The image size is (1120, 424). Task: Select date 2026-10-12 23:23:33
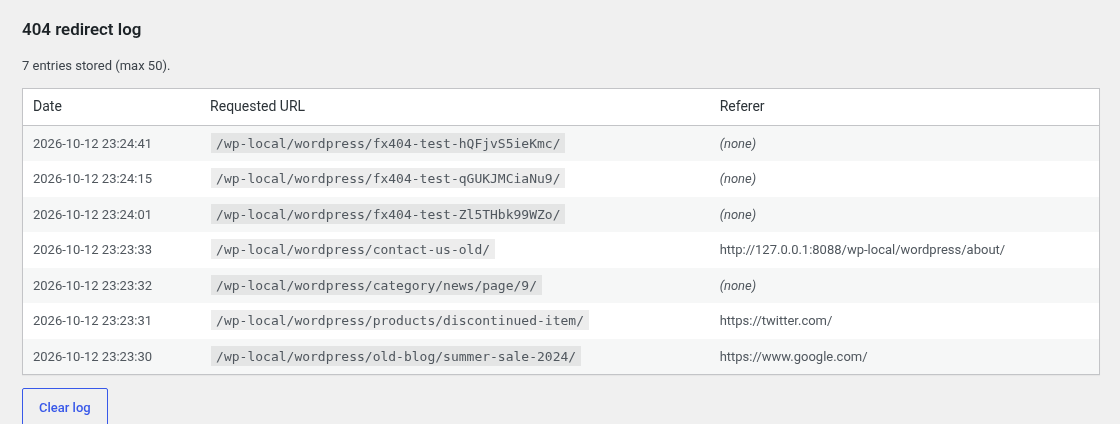click(92, 250)
